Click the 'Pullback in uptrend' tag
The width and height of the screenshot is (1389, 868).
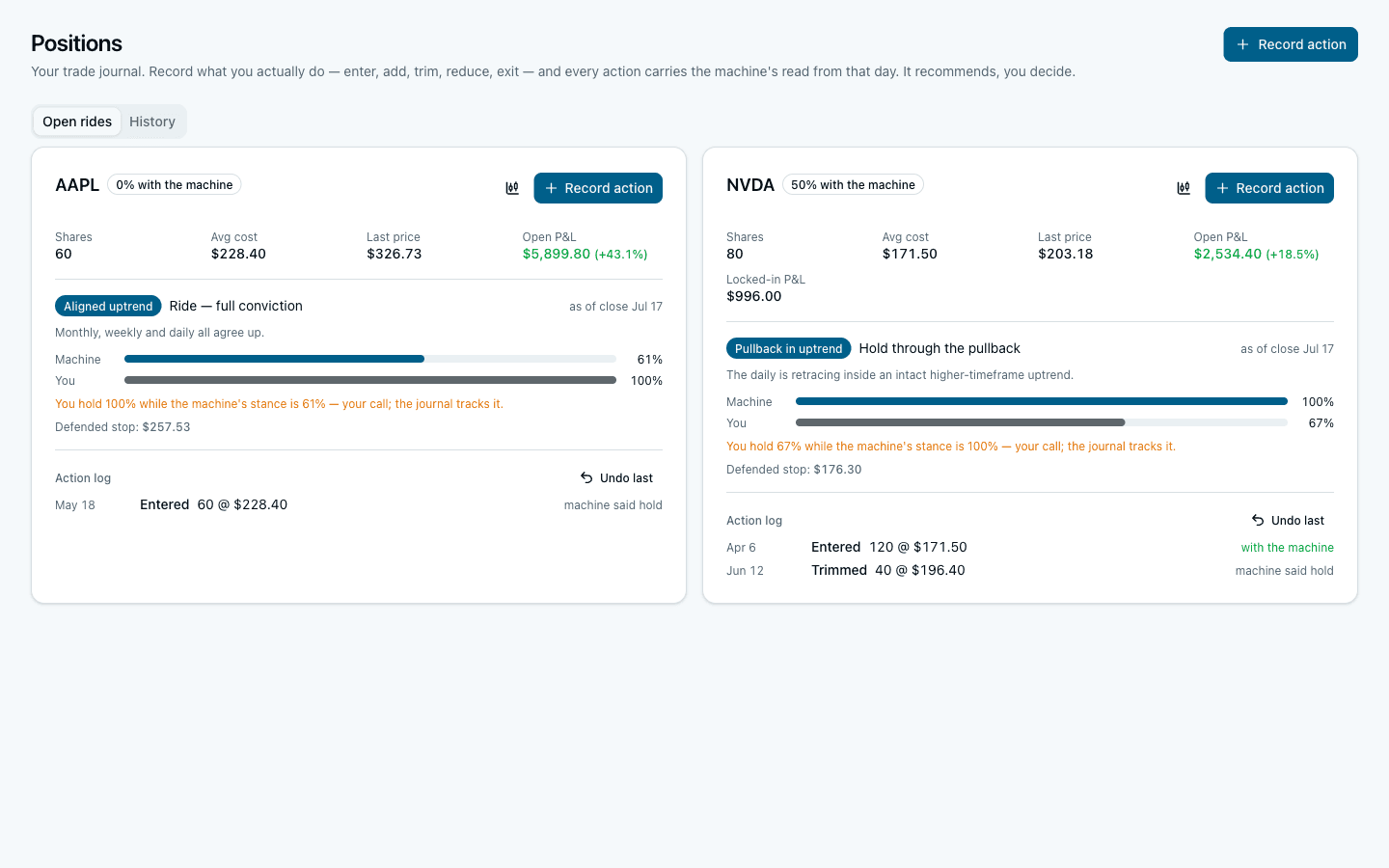coord(788,349)
